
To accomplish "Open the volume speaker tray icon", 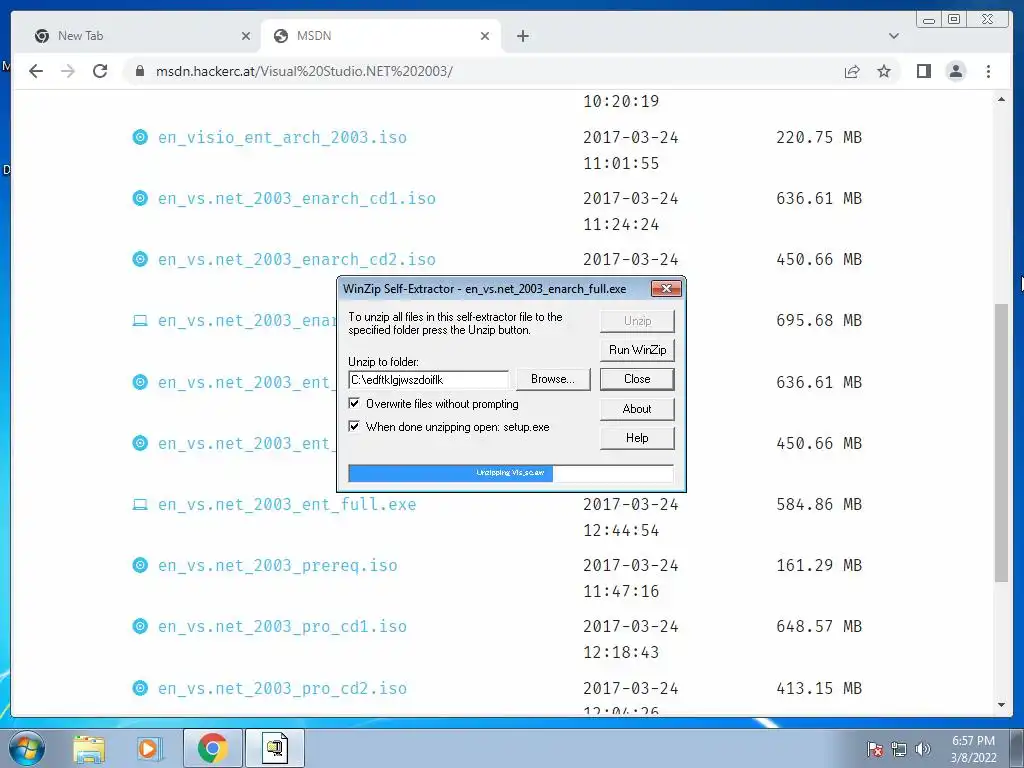I will point(922,749).
